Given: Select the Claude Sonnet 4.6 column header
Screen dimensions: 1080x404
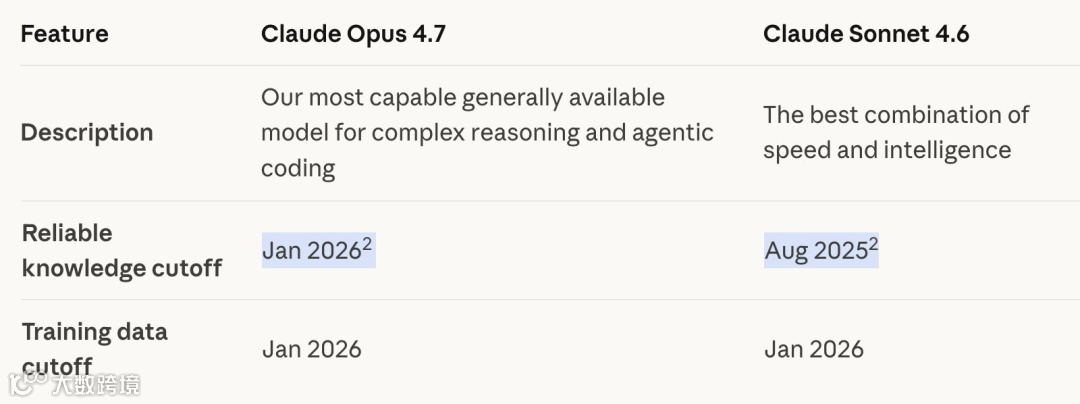Looking at the screenshot, I should pos(866,34).
